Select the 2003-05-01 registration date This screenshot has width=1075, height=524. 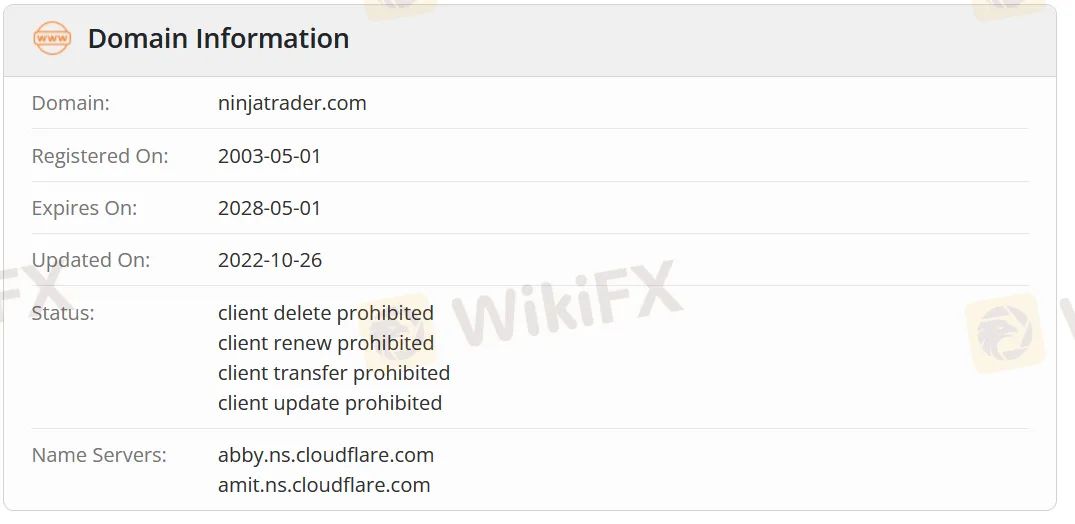pos(269,156)
